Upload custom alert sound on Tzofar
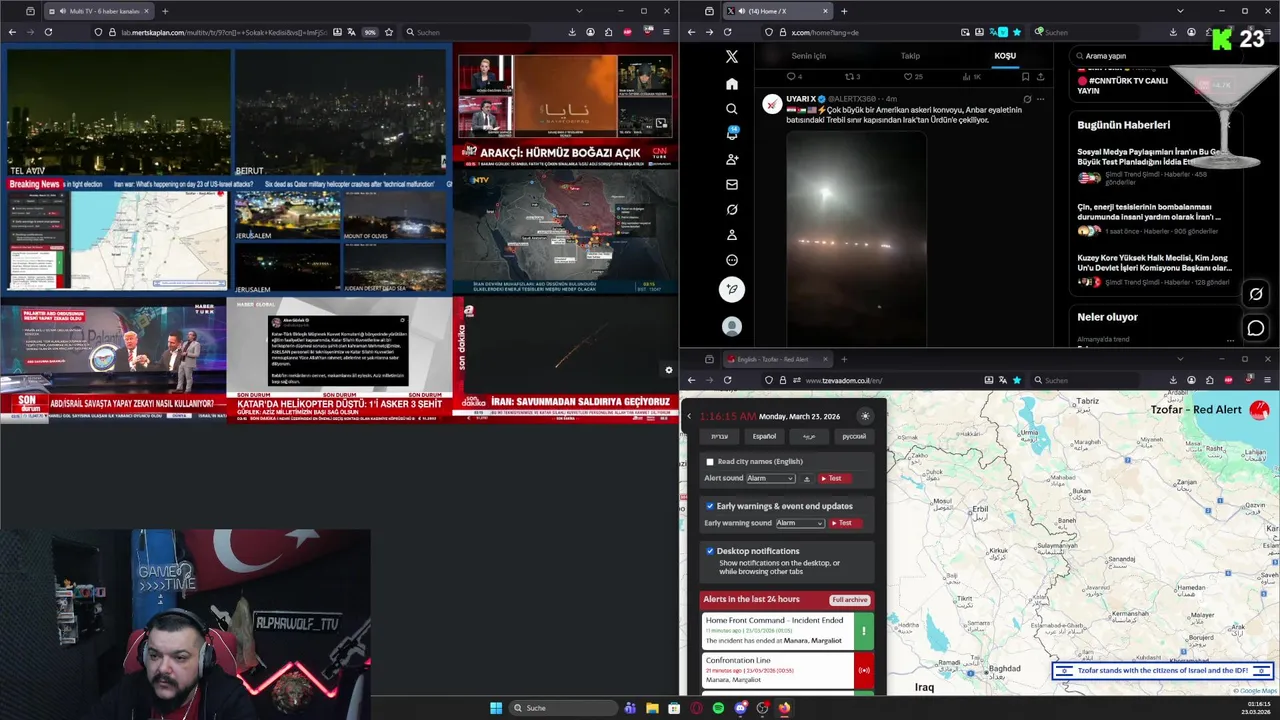This screenshot has width=1280, height=720. 807,479
